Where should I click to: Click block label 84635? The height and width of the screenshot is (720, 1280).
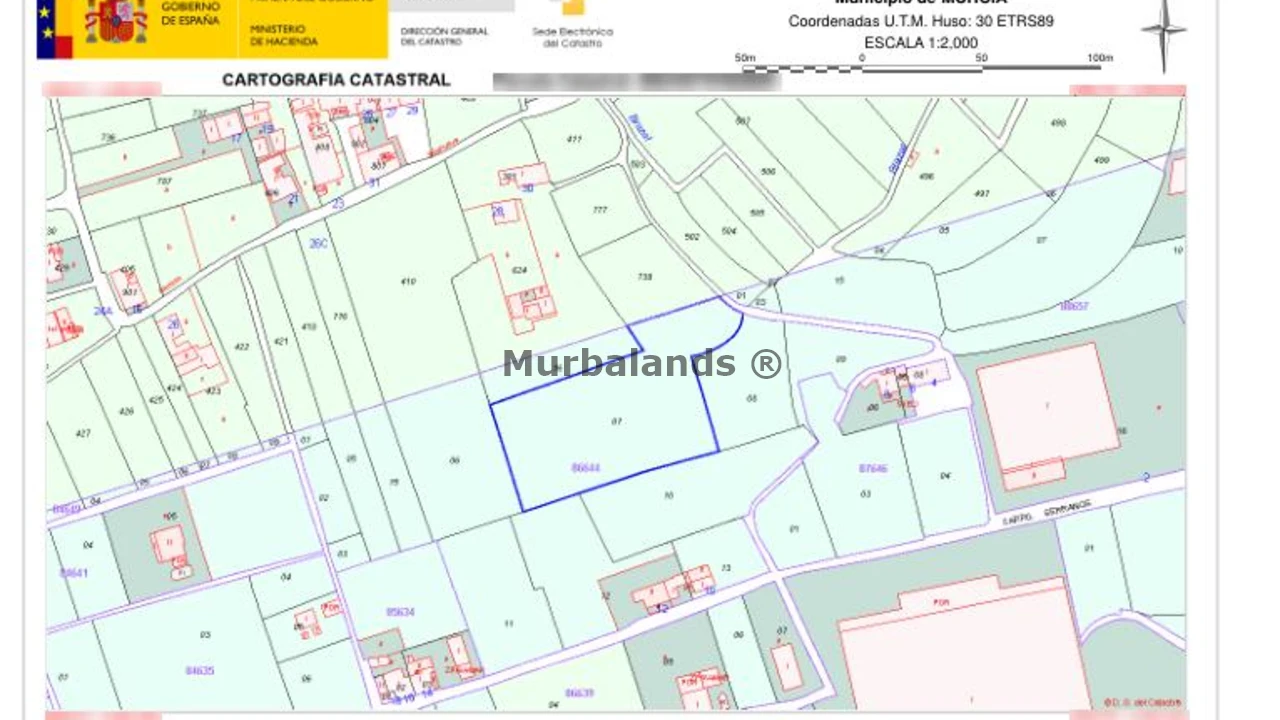click(200, 670)
